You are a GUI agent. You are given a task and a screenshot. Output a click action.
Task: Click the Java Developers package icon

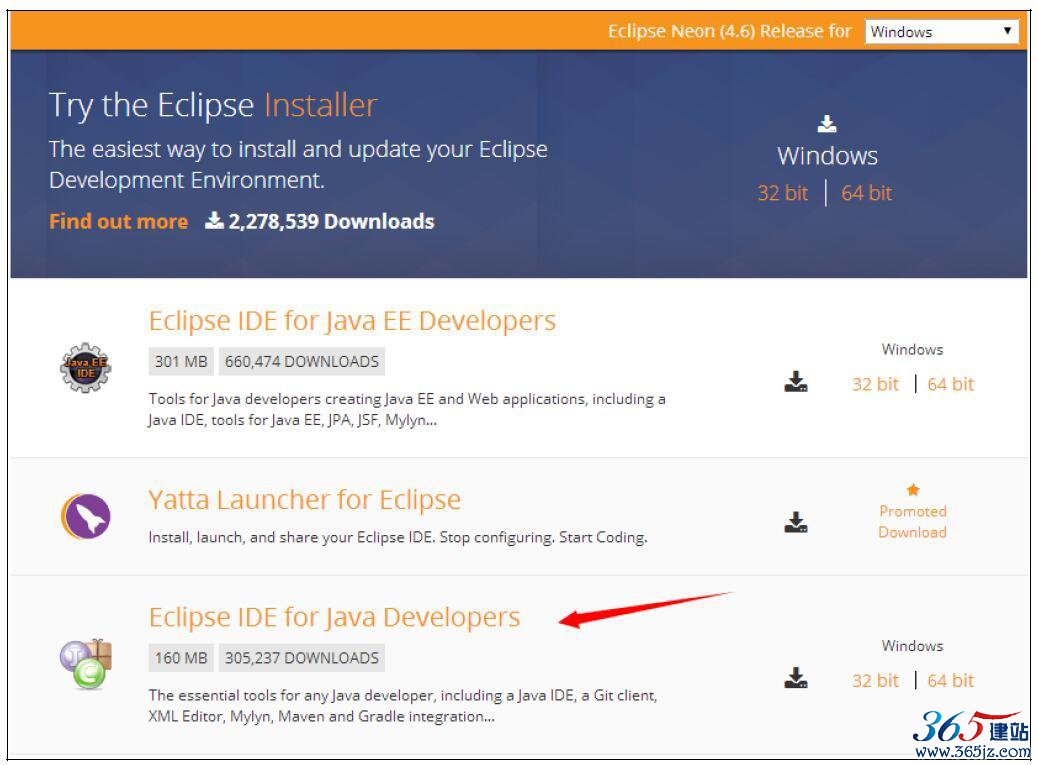coord(86,664)
